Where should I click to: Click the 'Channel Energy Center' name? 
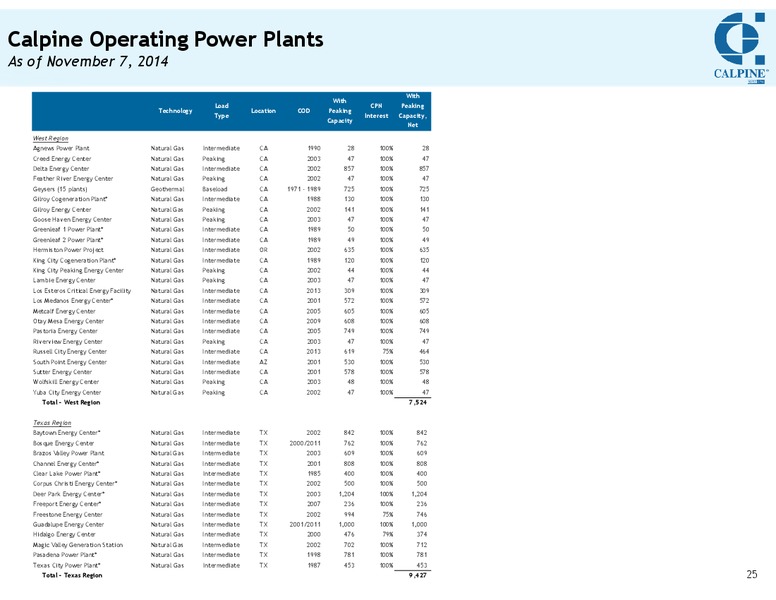(66, 464)
